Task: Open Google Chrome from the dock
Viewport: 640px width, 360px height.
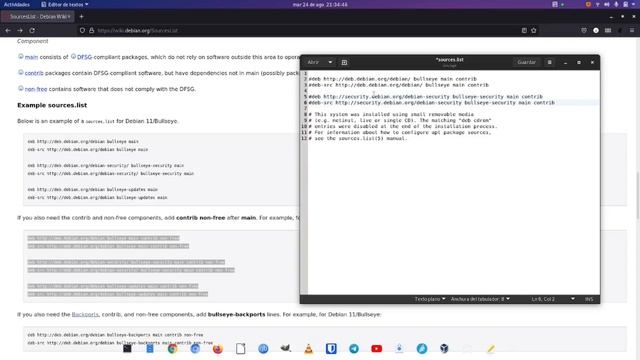Action: tap(173, 349)
